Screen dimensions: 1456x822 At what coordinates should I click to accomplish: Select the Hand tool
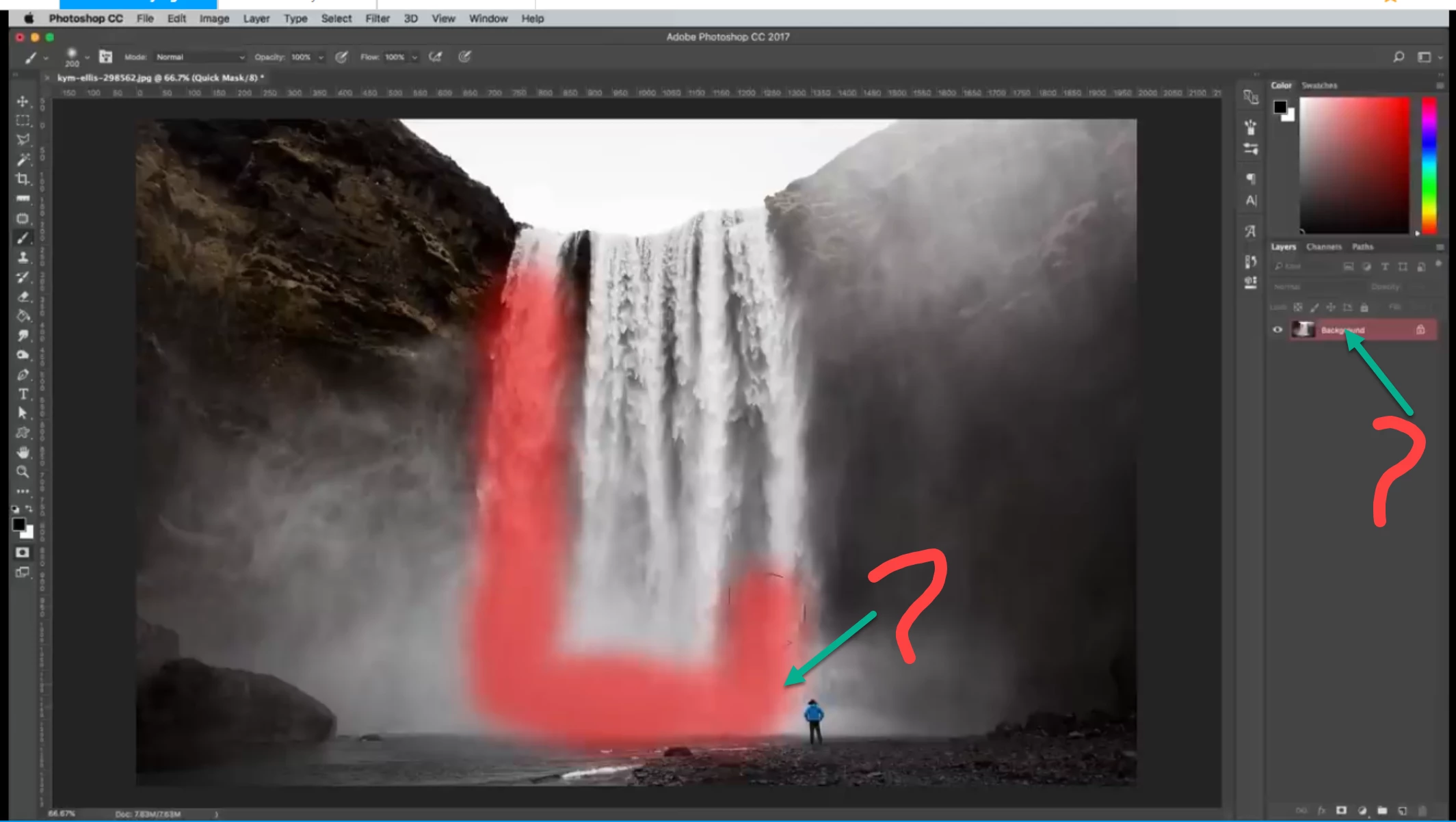(23, 452)
